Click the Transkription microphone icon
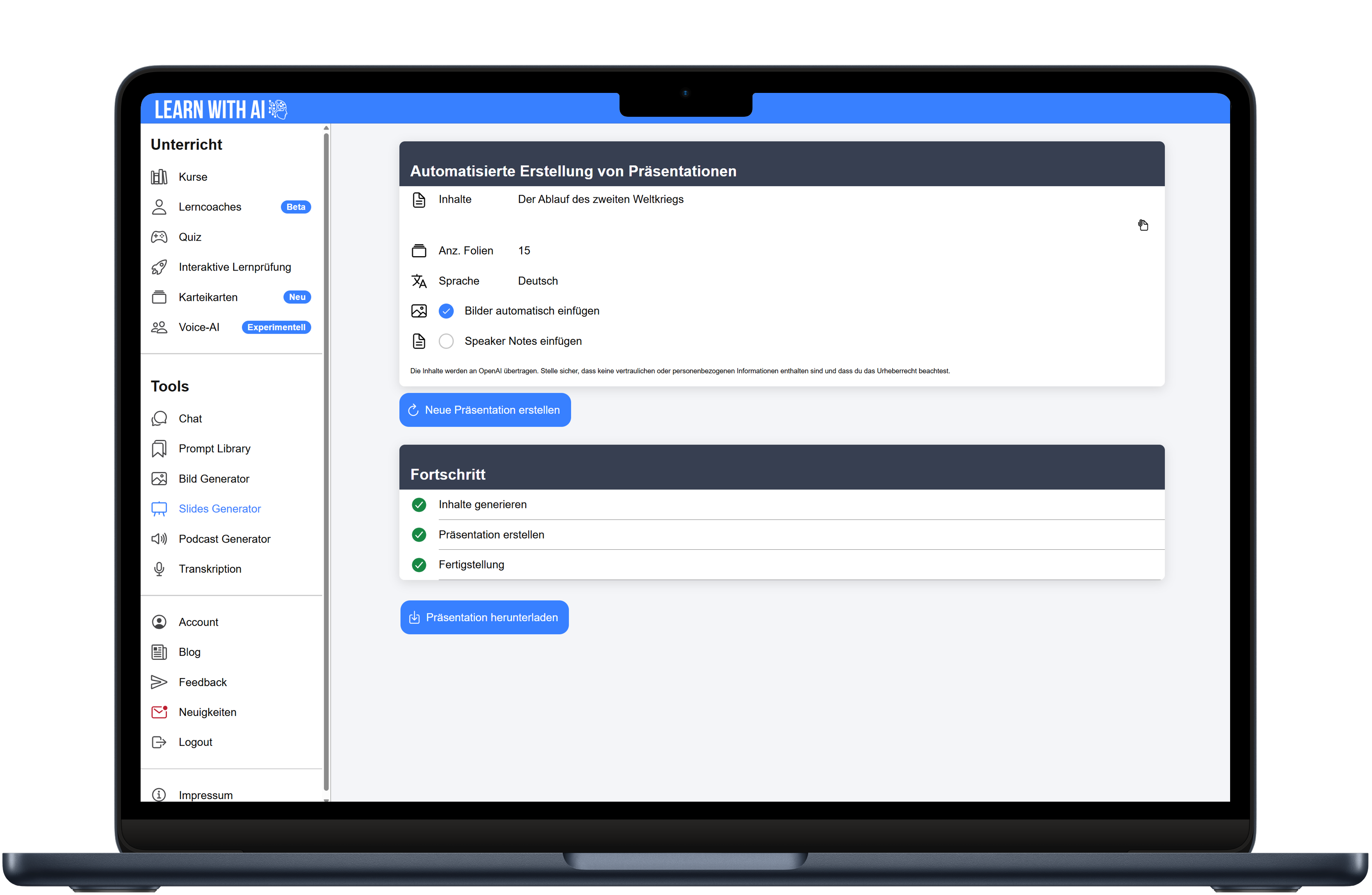This screenshot has width=1372, height=895. (x=159, y=569)
